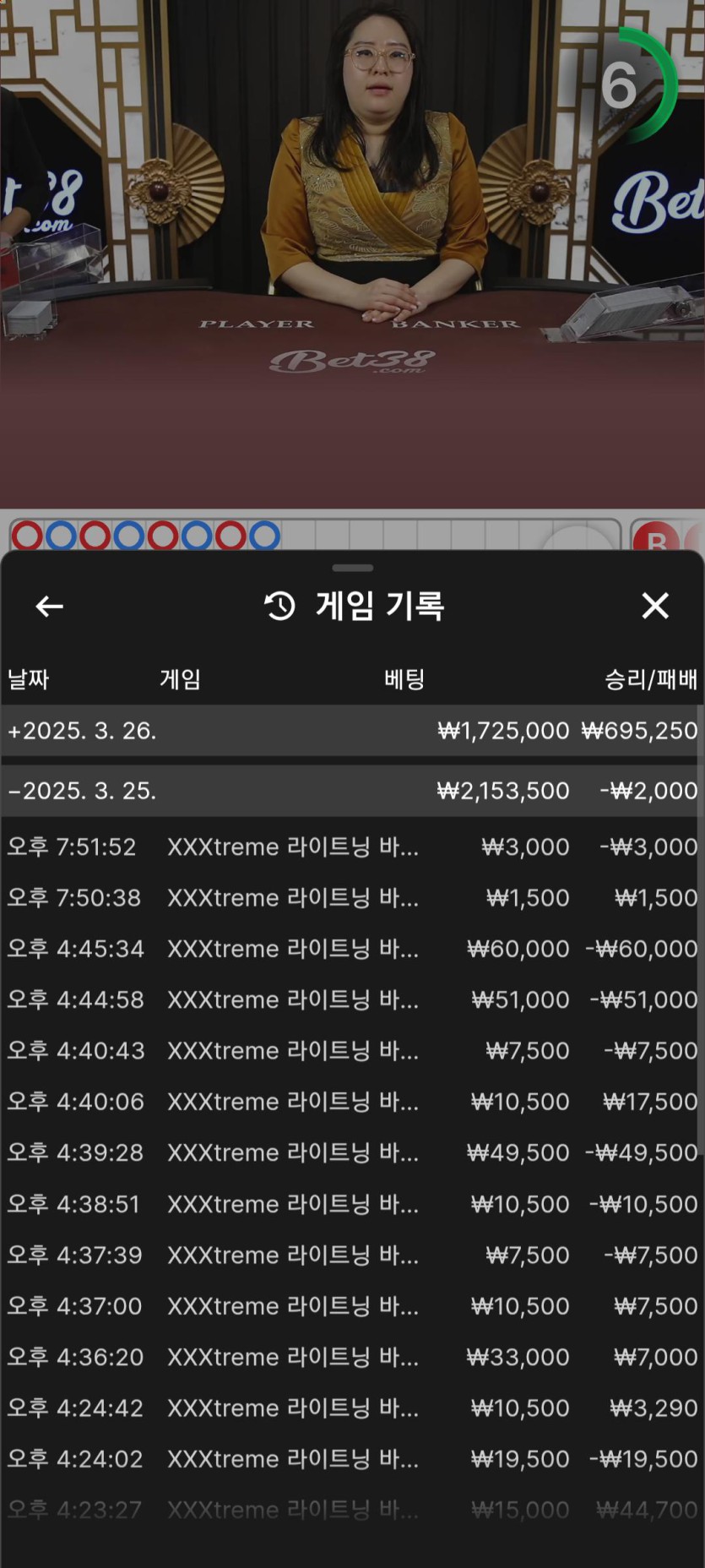Open the 오후 7:50:38 game record

tap(352, 897)
